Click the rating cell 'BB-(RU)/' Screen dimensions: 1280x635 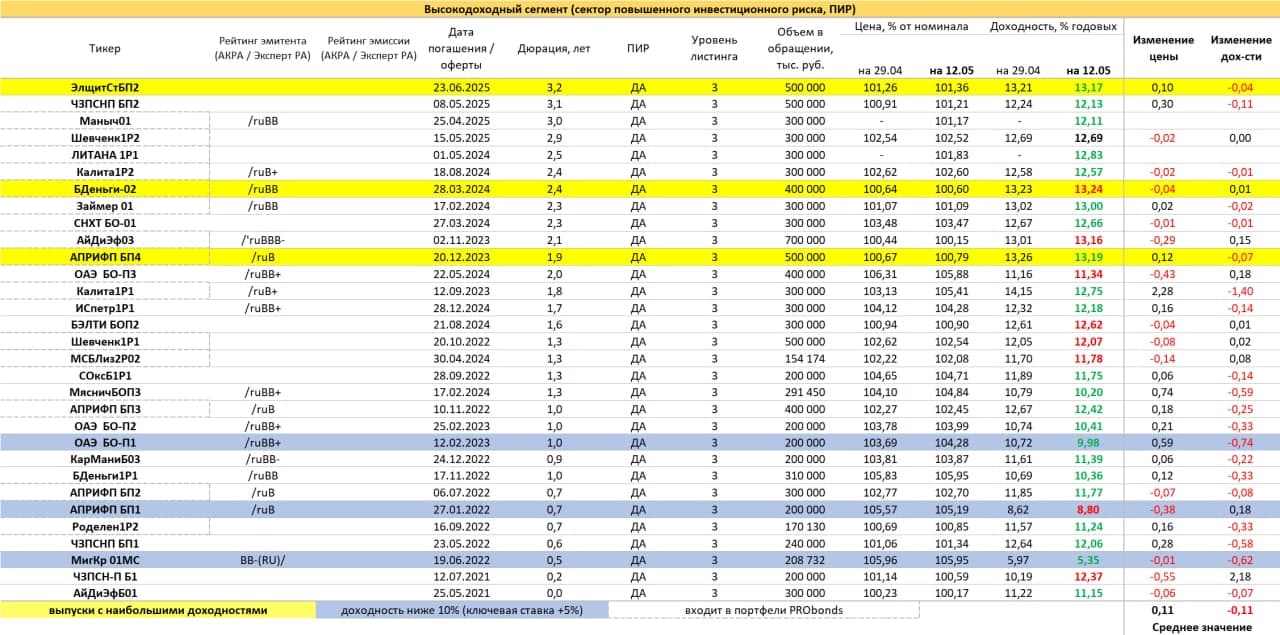263,559
